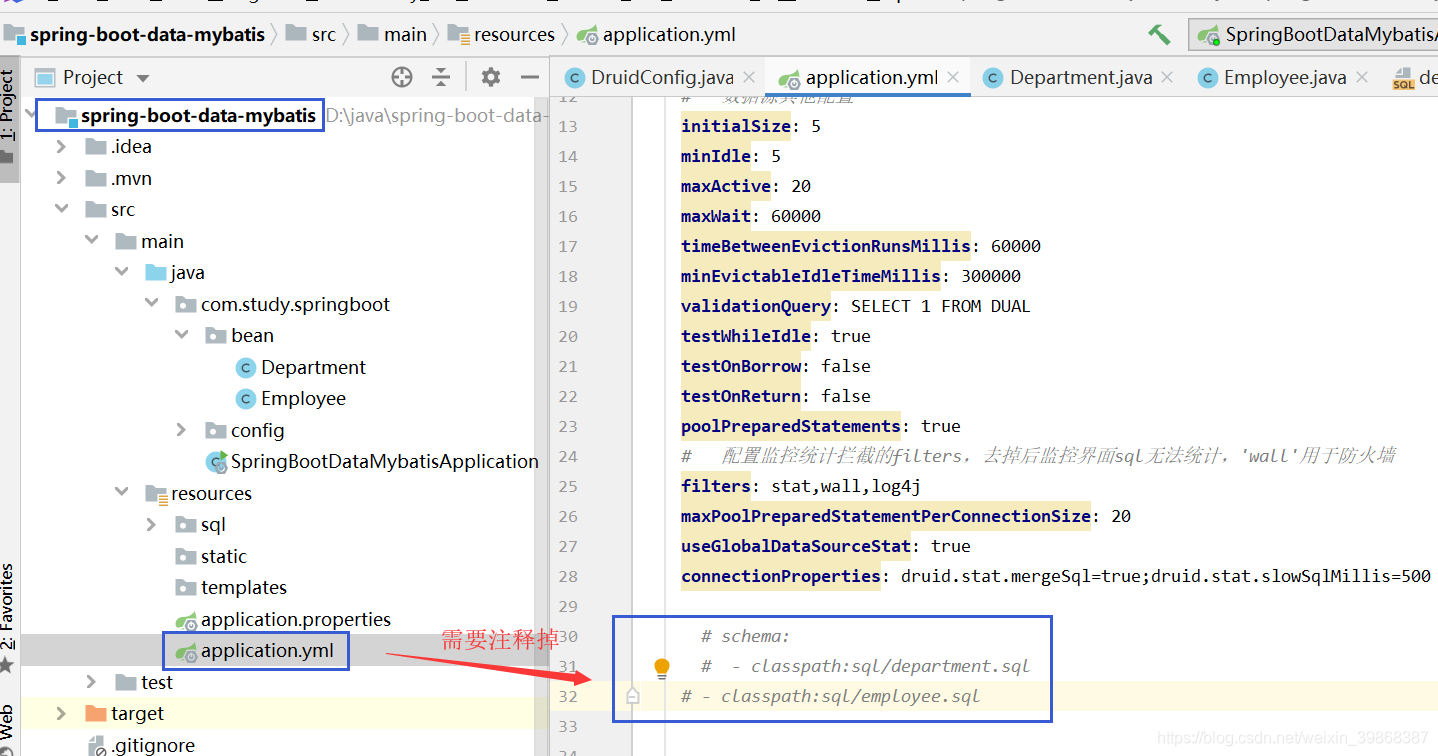Collapse the java folder
The image size is (1438, 756).
pos(122,273)
